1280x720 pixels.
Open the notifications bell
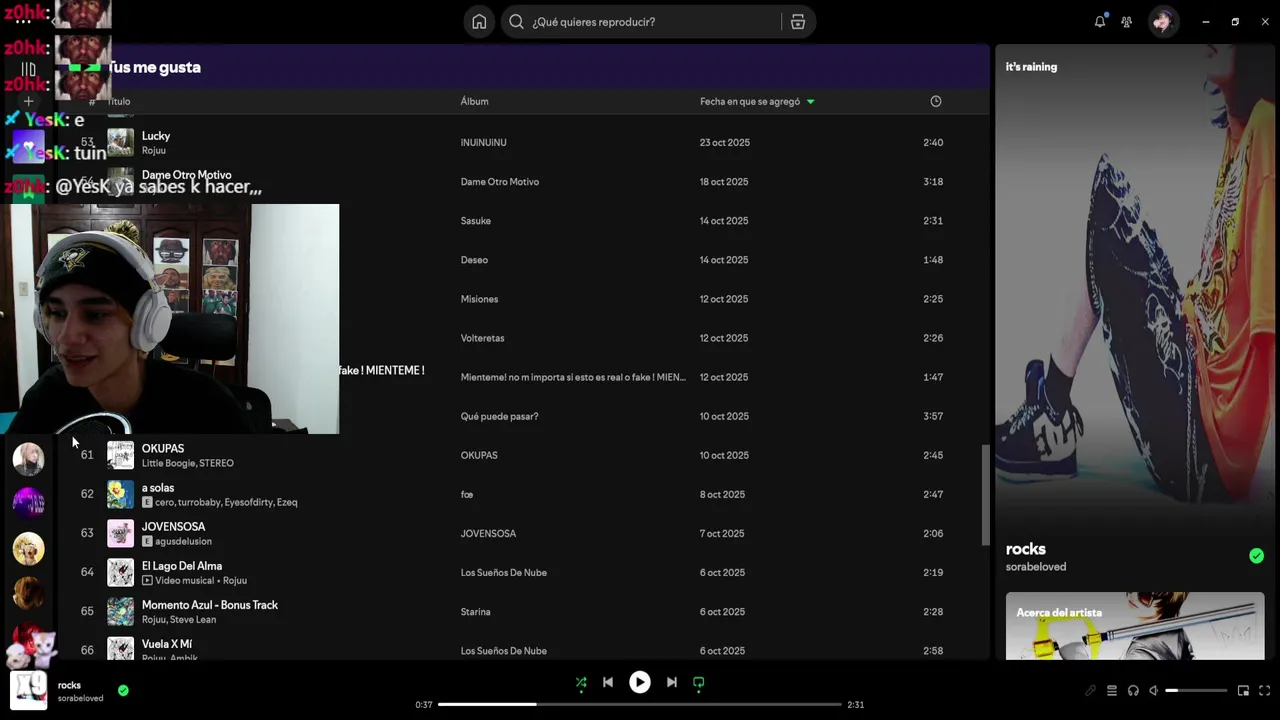[1100, 21]
